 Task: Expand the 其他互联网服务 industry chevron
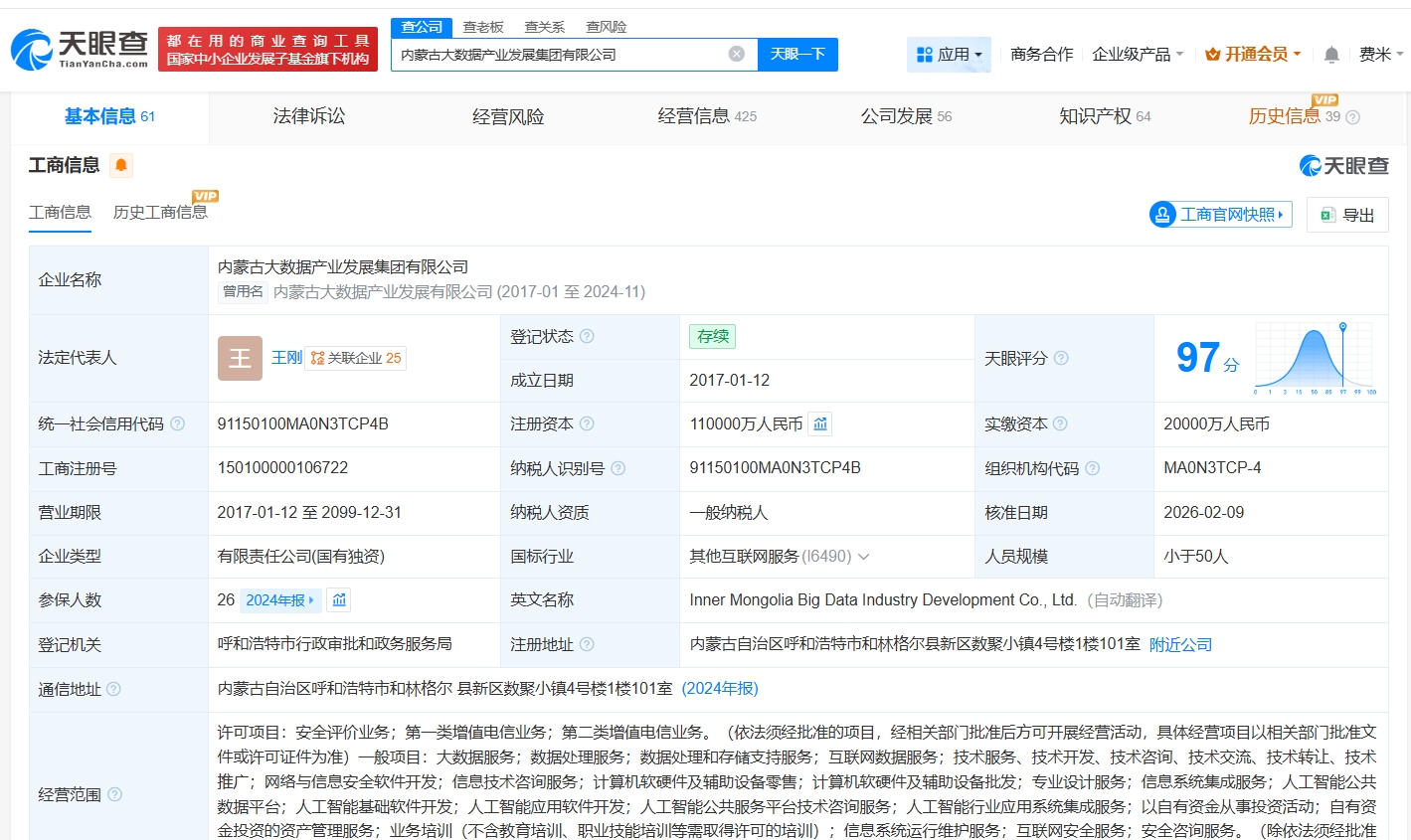(863, 557)
